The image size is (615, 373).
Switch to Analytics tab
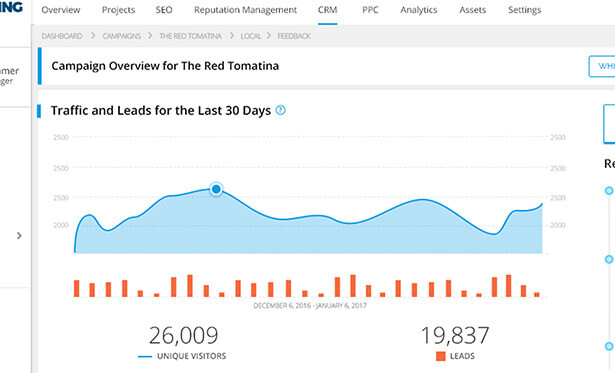418,10
